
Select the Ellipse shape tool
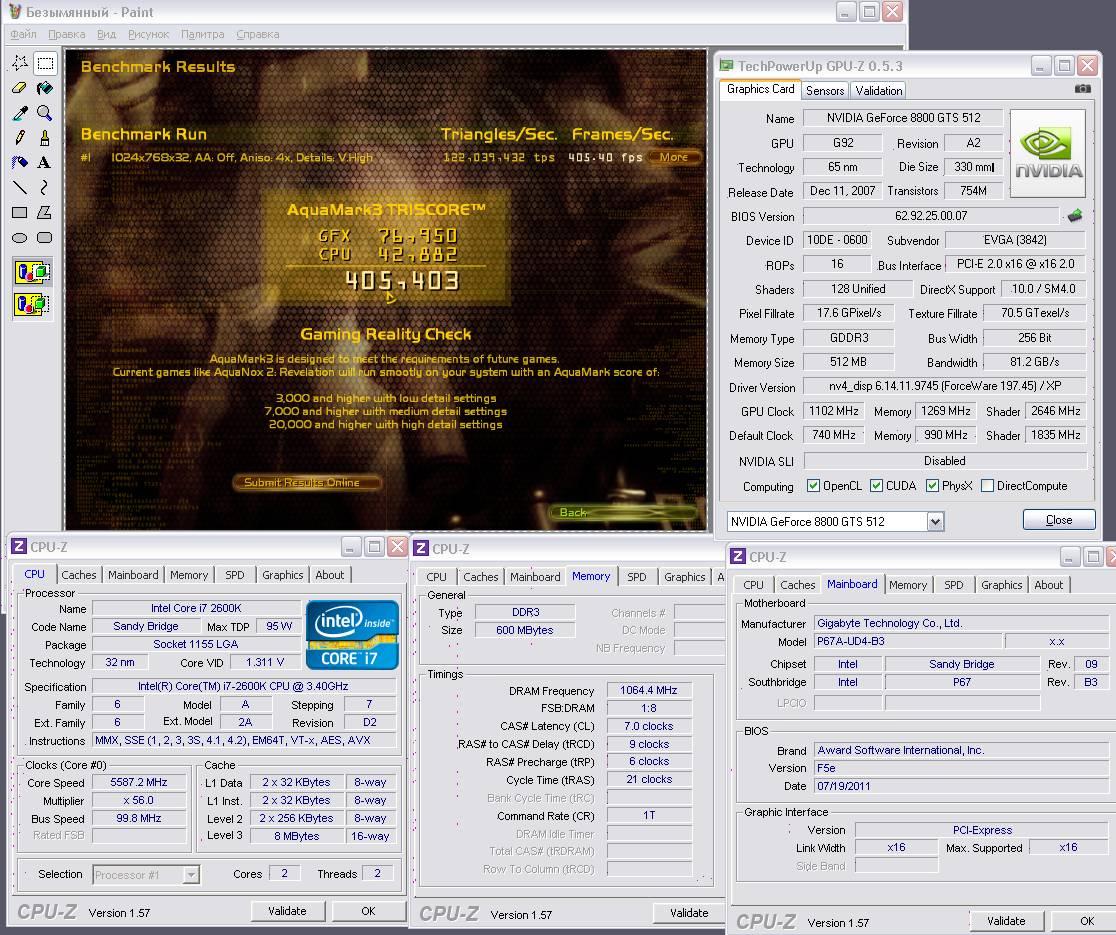click(20, 238)
